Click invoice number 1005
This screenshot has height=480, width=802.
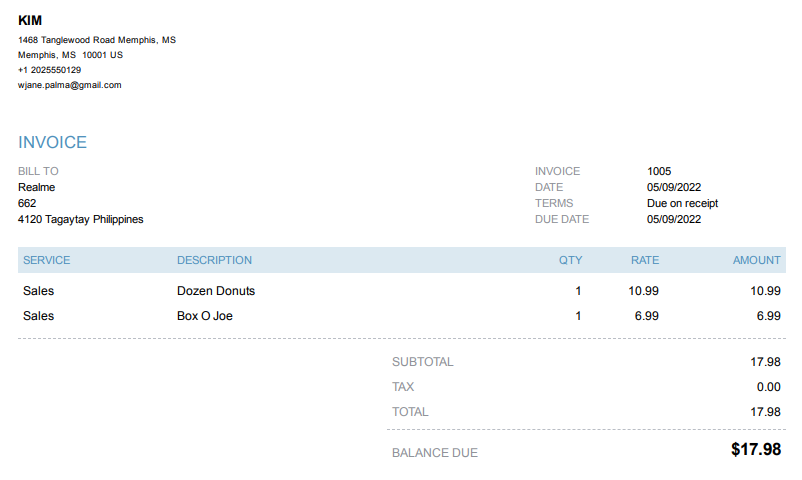(x=659, y=171)
